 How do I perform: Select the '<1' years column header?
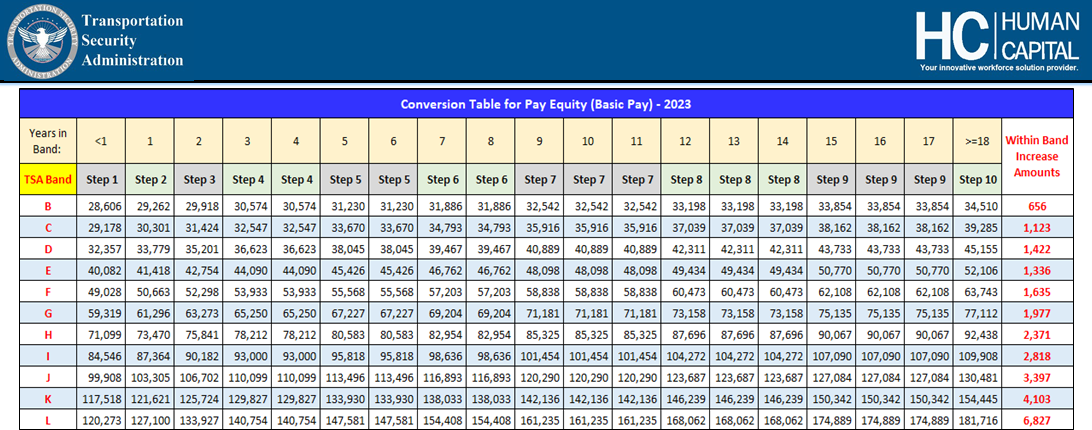pos(101,141)
